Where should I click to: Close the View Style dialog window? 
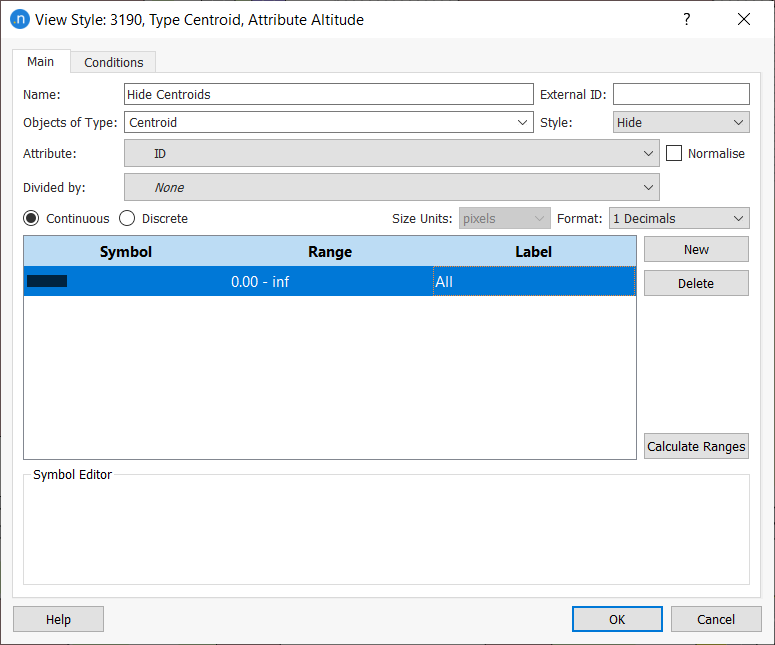[743, 19]
